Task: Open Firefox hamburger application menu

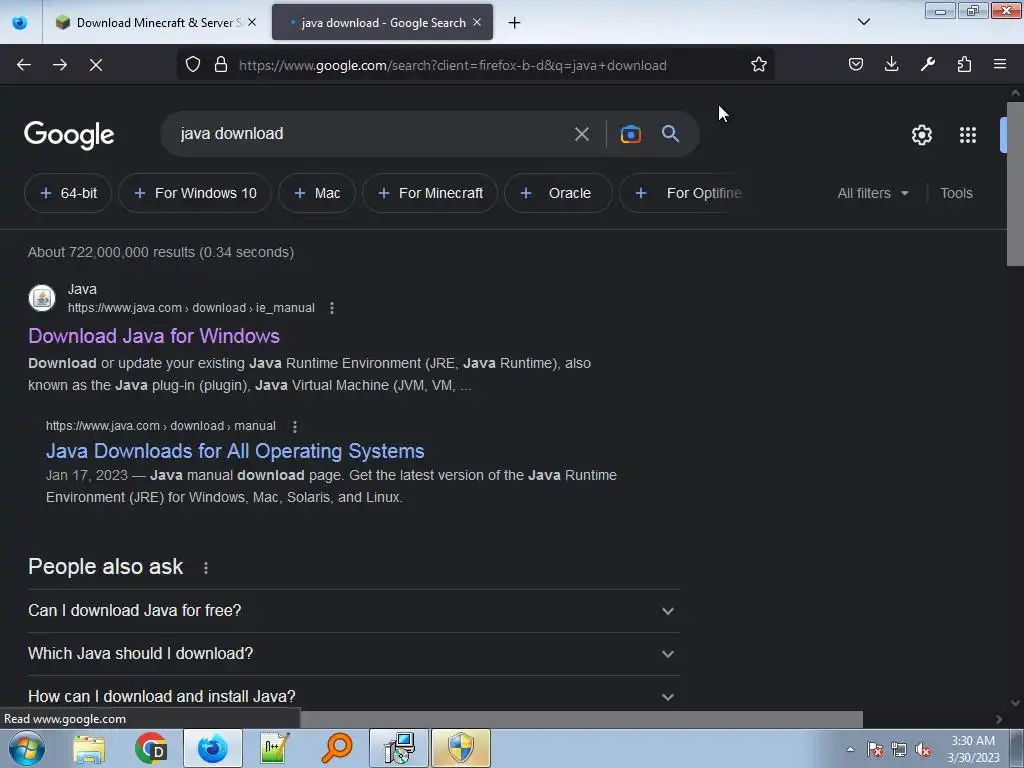Action: pyautogui.click(x=1000, y=64)
